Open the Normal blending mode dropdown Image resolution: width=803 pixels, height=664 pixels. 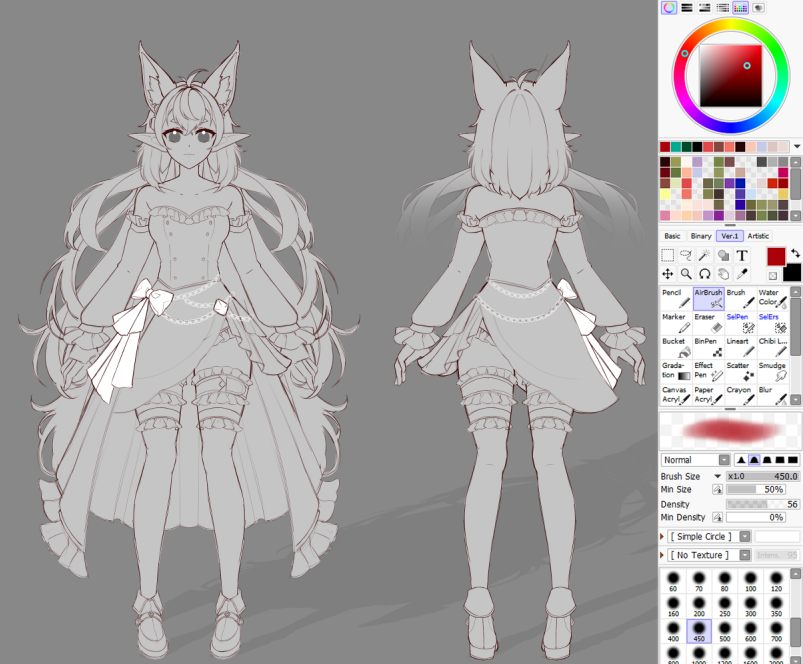coord(724,460)
